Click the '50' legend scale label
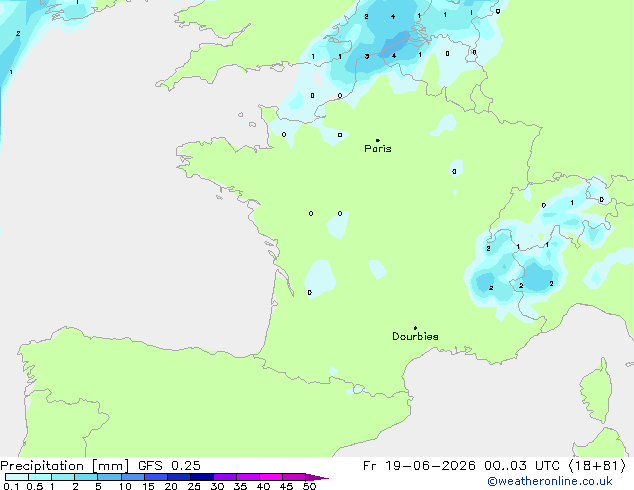The image size is (634, 490). pyautogui.click(x=309, y=486)
